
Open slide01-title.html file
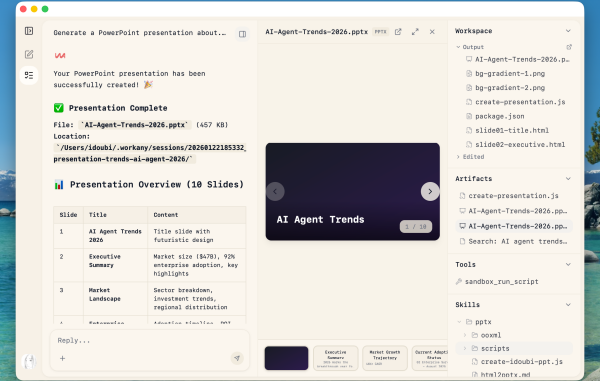coord(512,130)
